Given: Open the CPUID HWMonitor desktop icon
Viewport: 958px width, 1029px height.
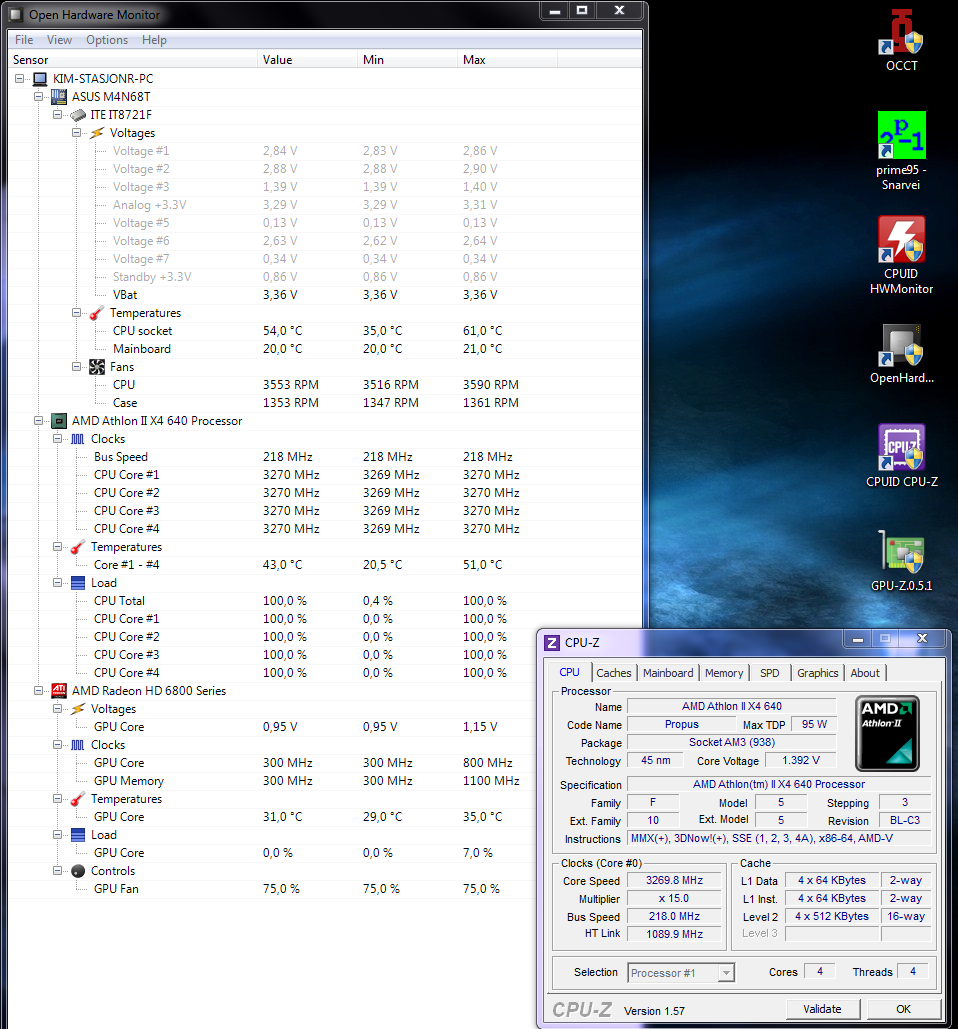Looking at the screenshot, I should 902,255.
